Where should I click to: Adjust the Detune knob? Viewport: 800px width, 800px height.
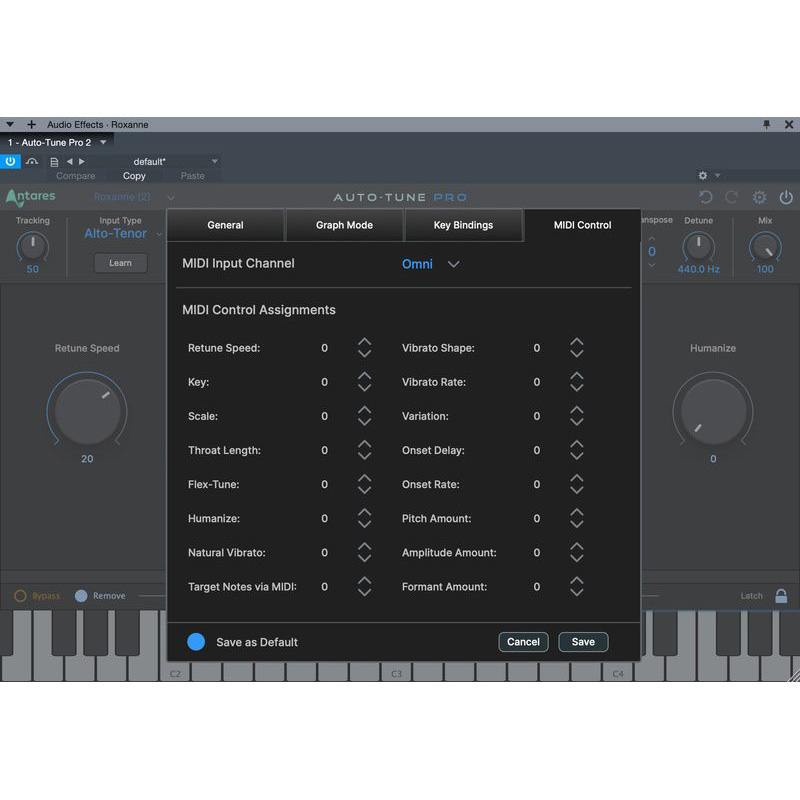click(x=698, y=247)
